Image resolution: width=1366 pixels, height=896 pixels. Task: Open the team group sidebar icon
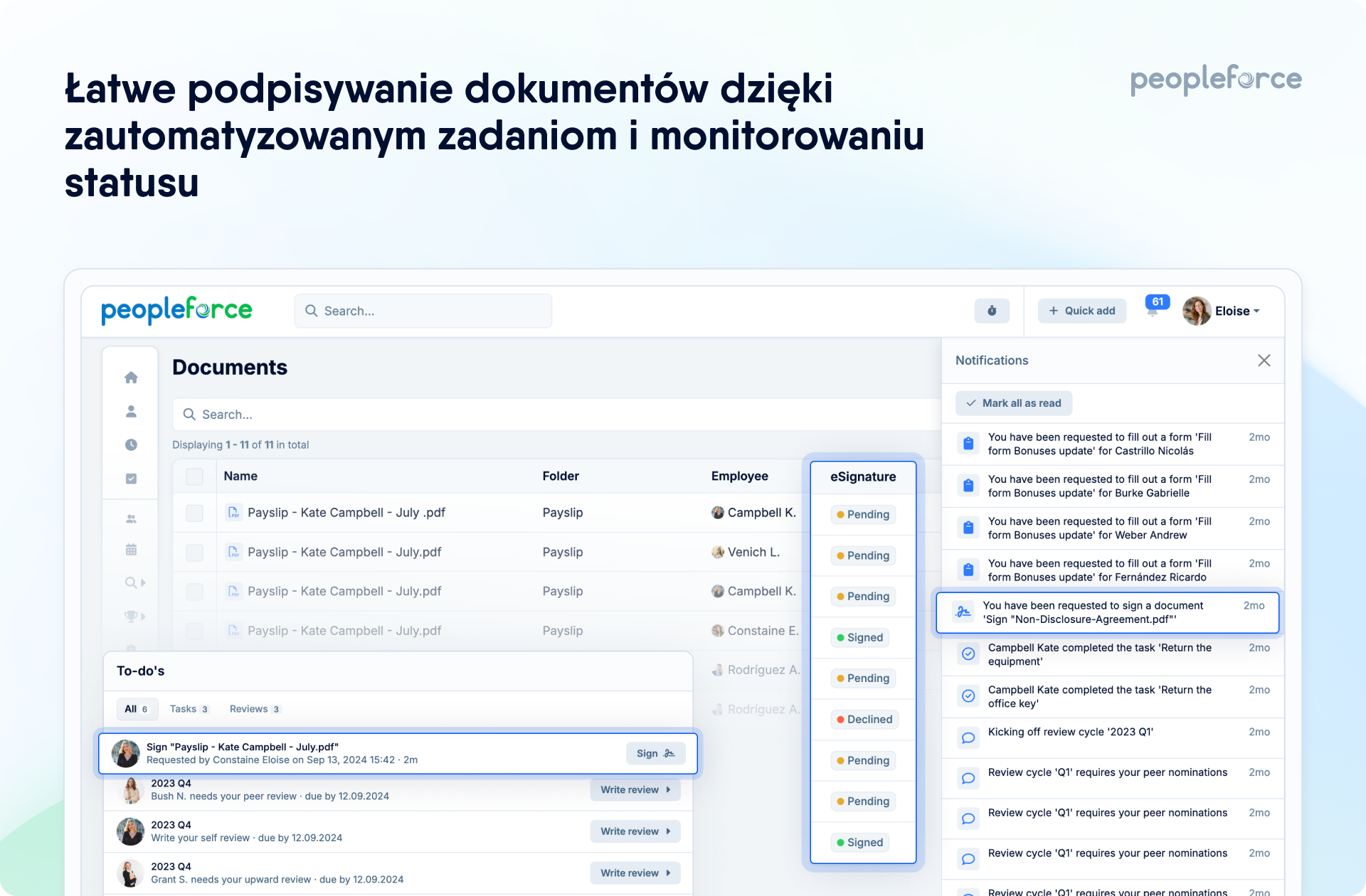click(x=131, y=519)
